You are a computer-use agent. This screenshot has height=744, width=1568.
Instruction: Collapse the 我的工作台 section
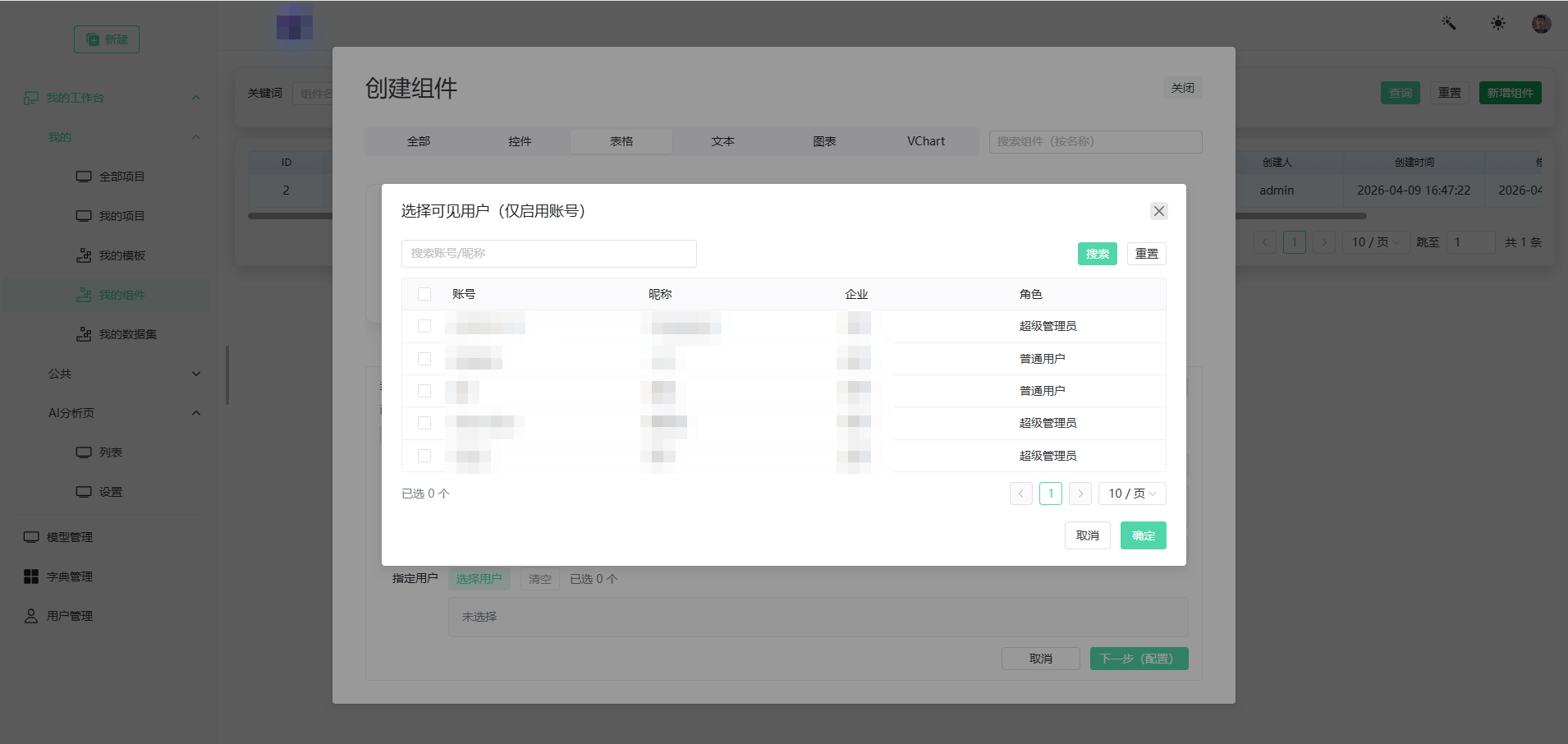[196, 98]
